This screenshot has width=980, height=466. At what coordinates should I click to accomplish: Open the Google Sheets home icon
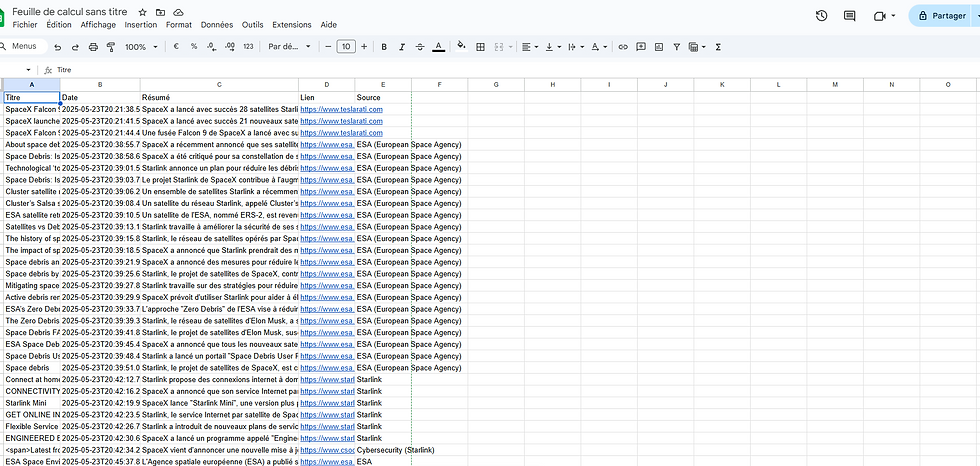coord(2,16)
